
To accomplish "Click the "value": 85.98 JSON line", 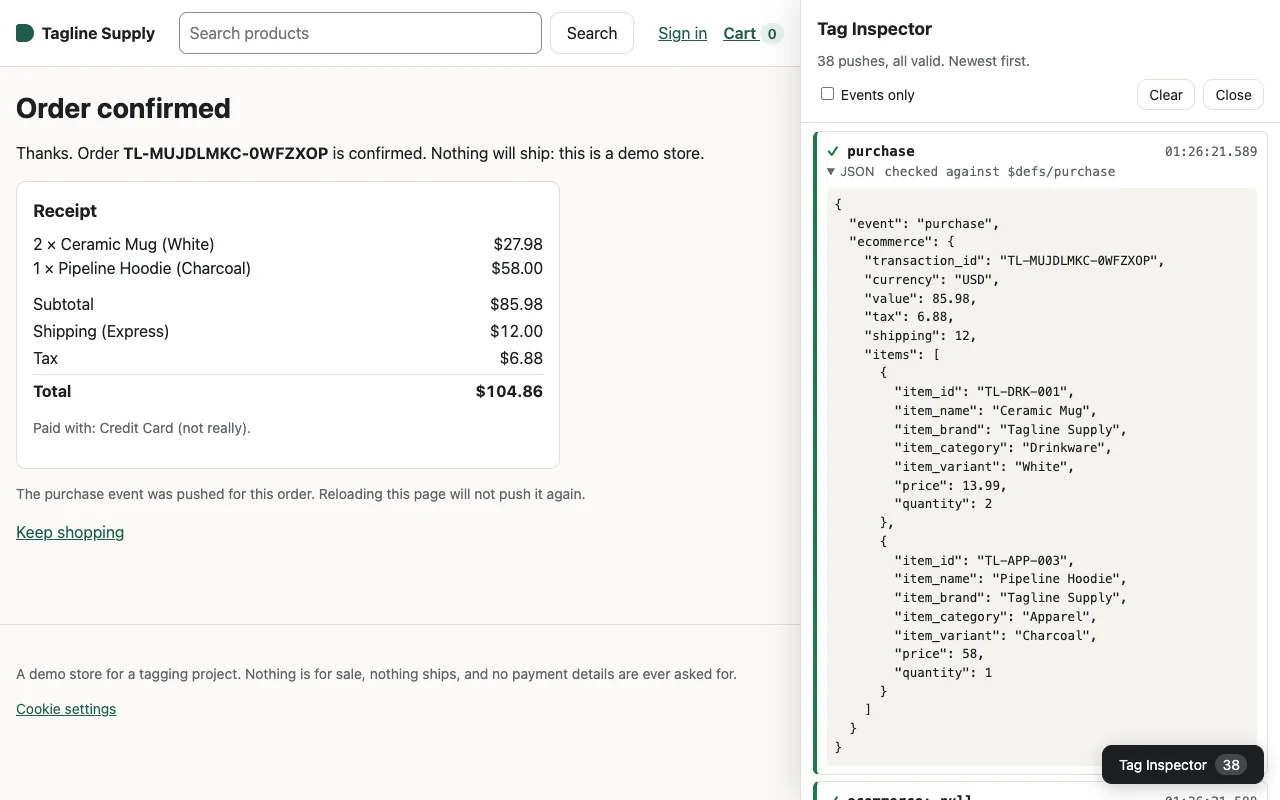I will pyautogui.click(x=920, y=298).
